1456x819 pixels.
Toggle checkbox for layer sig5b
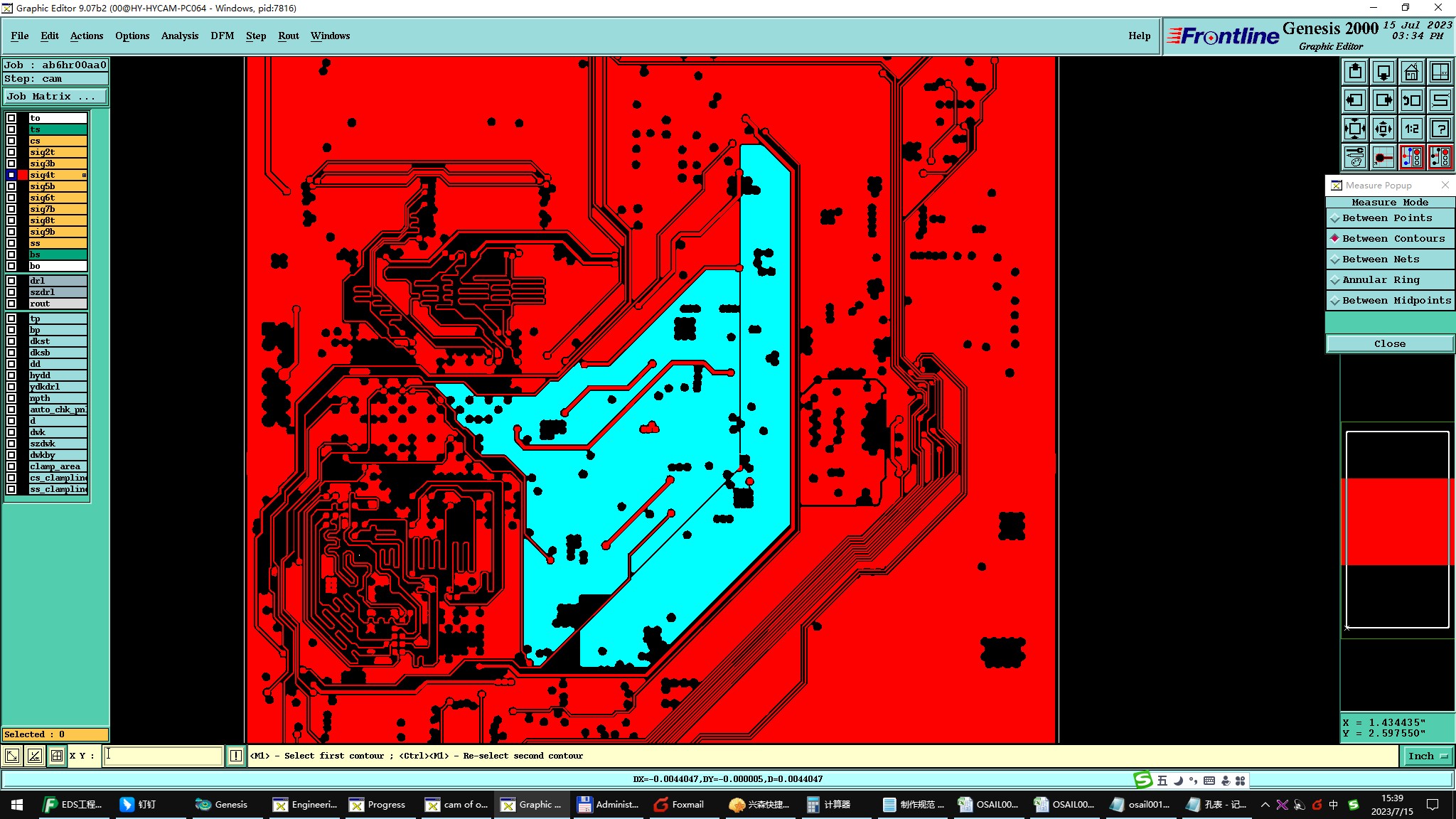click(11, 186)
